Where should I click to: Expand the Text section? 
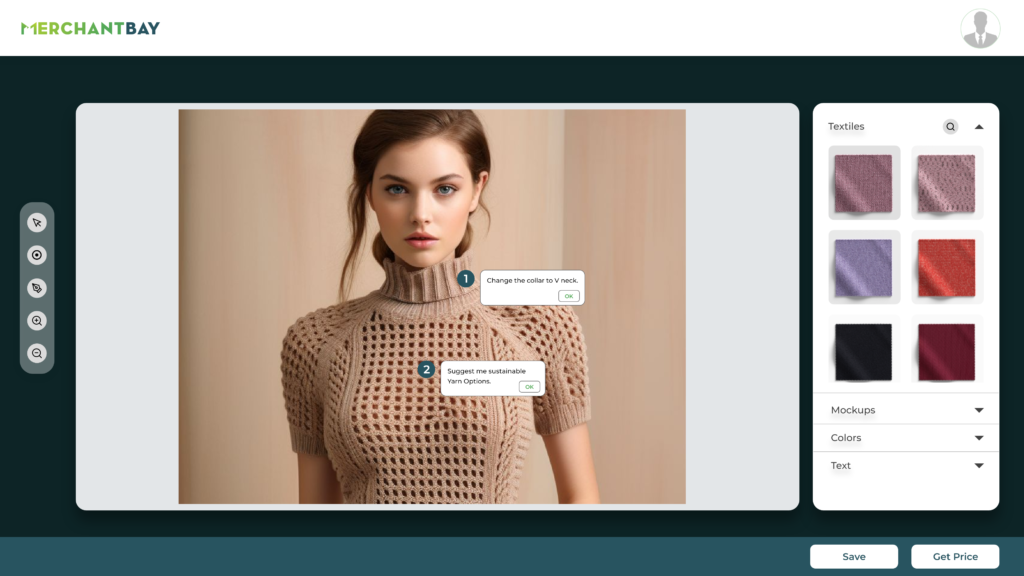pos(906,466)
